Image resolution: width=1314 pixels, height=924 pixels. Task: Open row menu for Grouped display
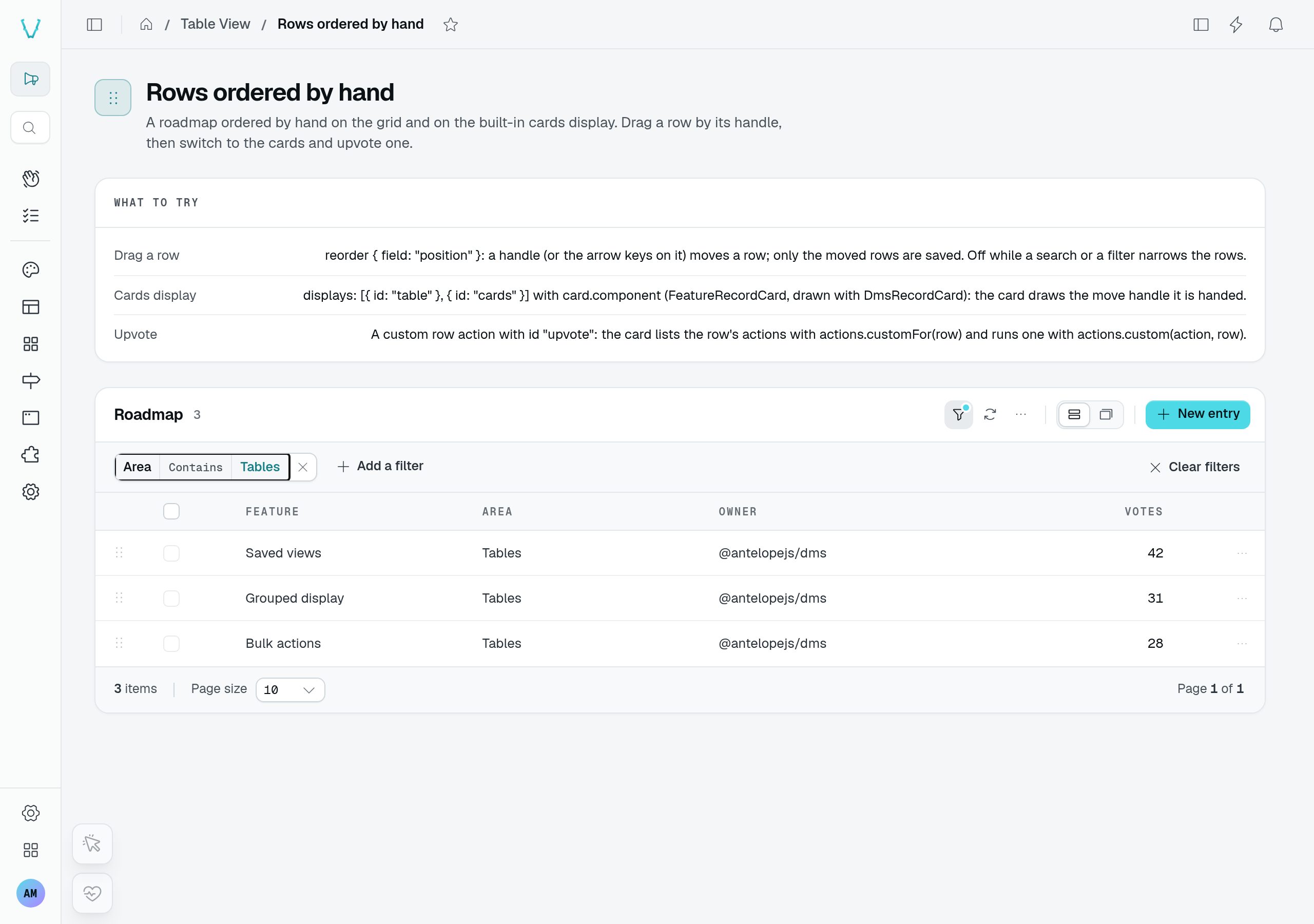1242,598
